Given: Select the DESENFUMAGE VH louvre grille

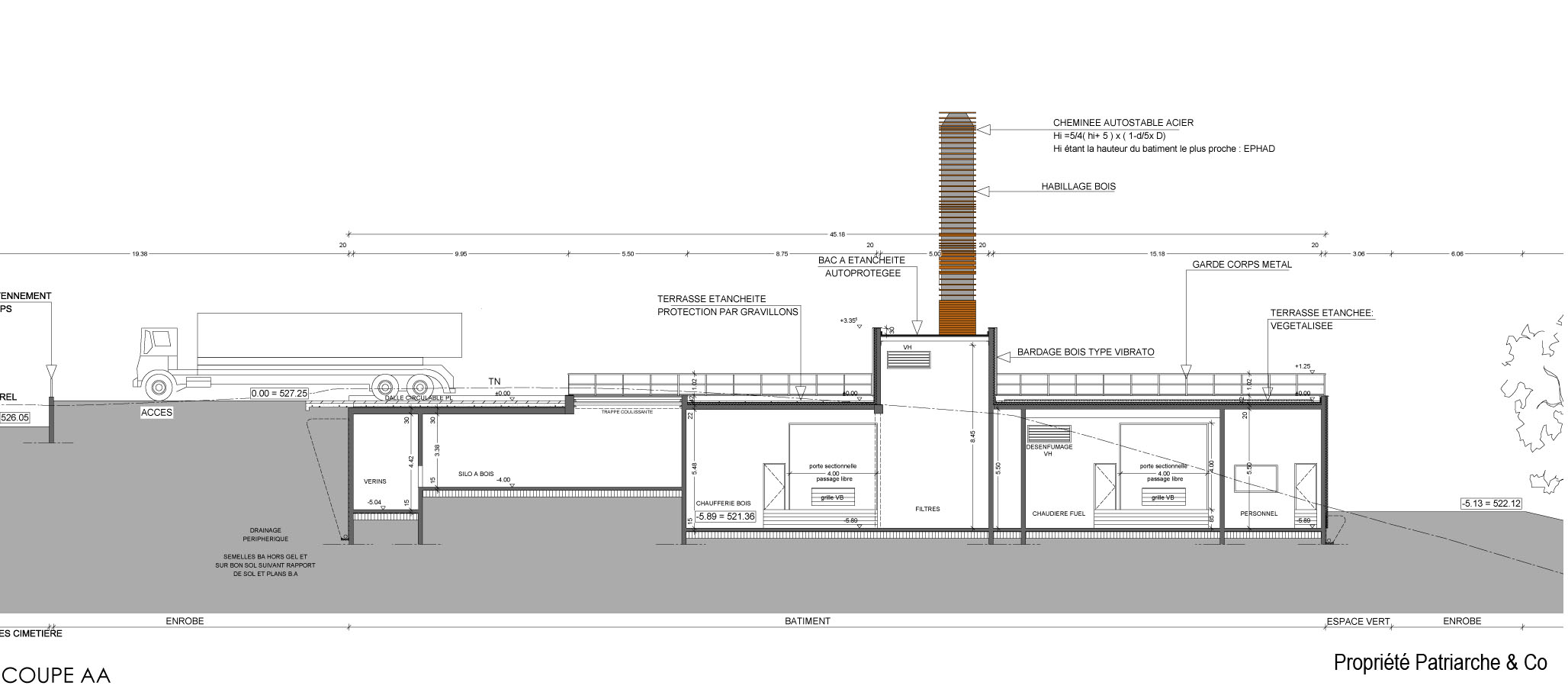Looking at the screenshot, I should point(1049,434).
